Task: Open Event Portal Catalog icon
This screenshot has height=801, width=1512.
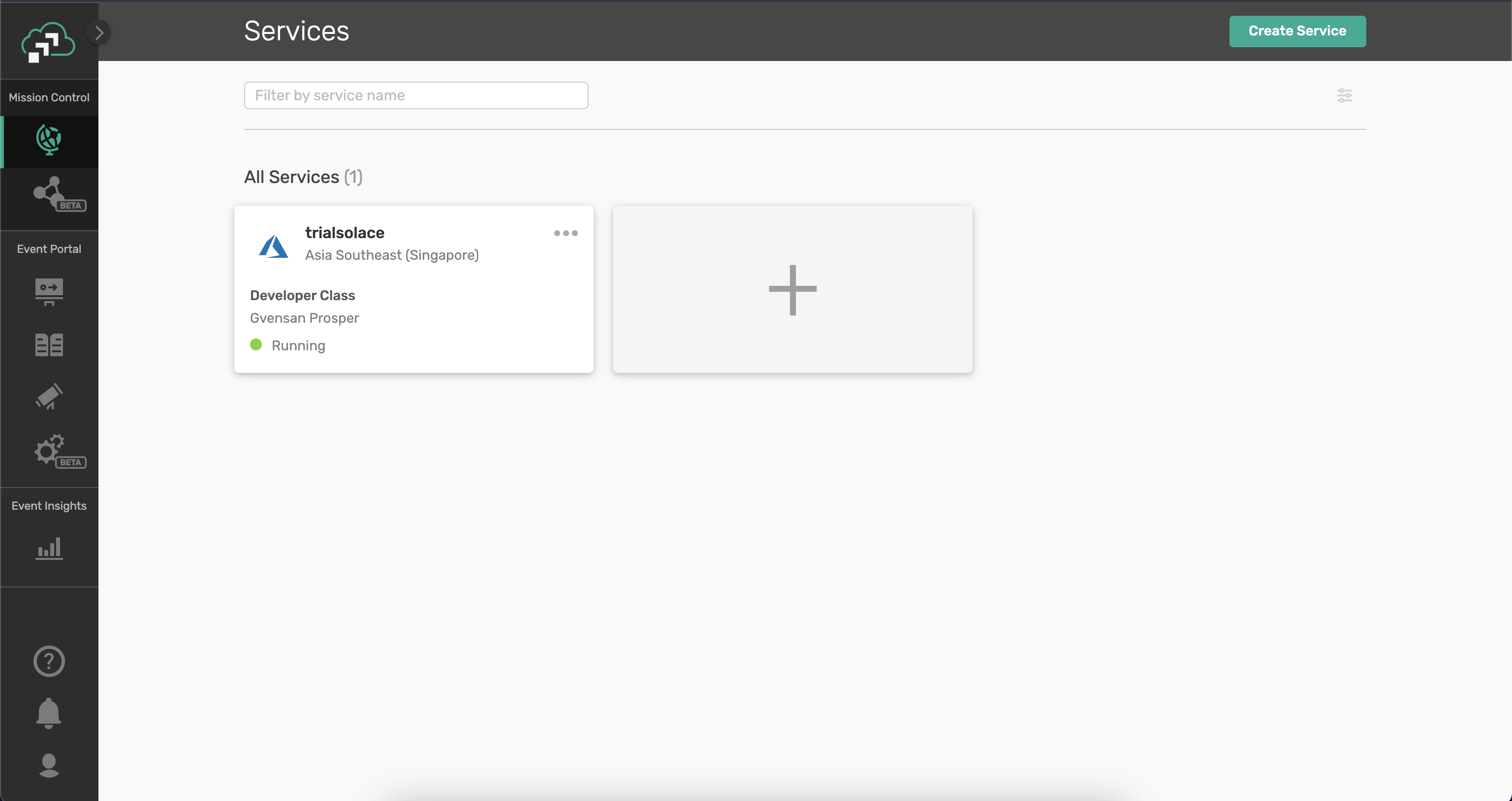Action: pyautogui.click(x=49, y=344)
